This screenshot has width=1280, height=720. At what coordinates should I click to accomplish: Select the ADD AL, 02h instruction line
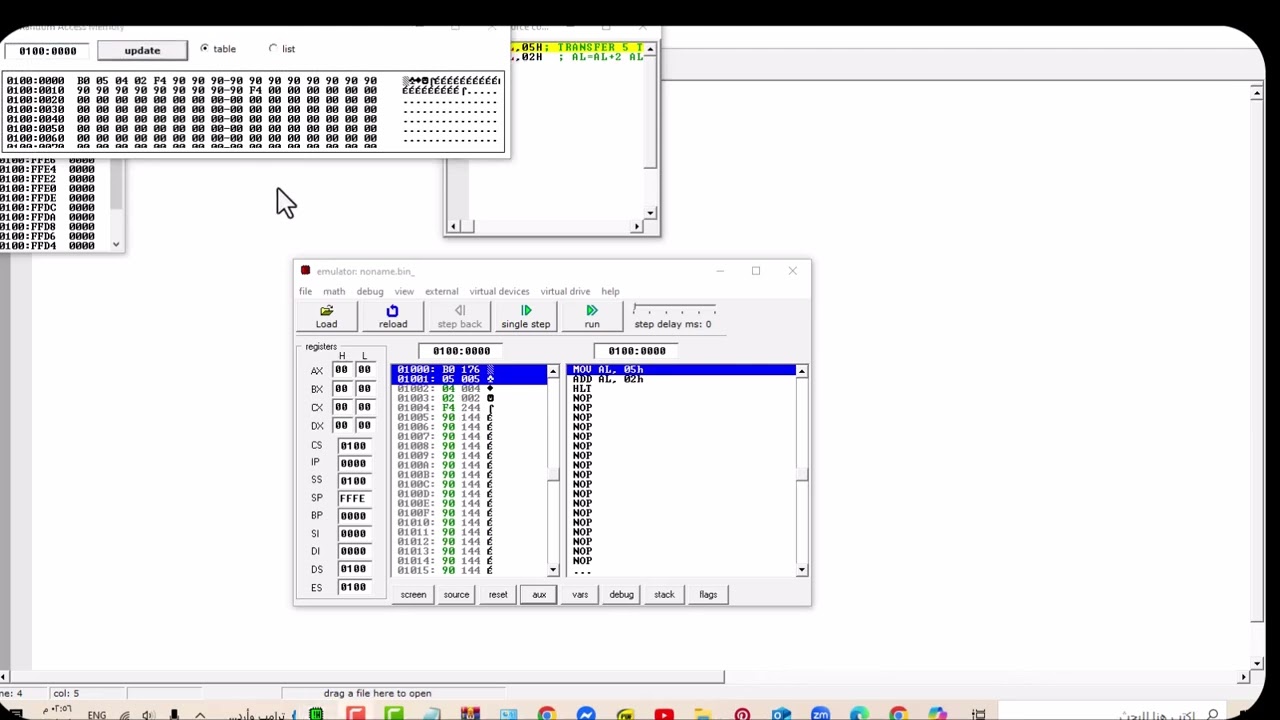pyautogui.click(x=682, y=379)
